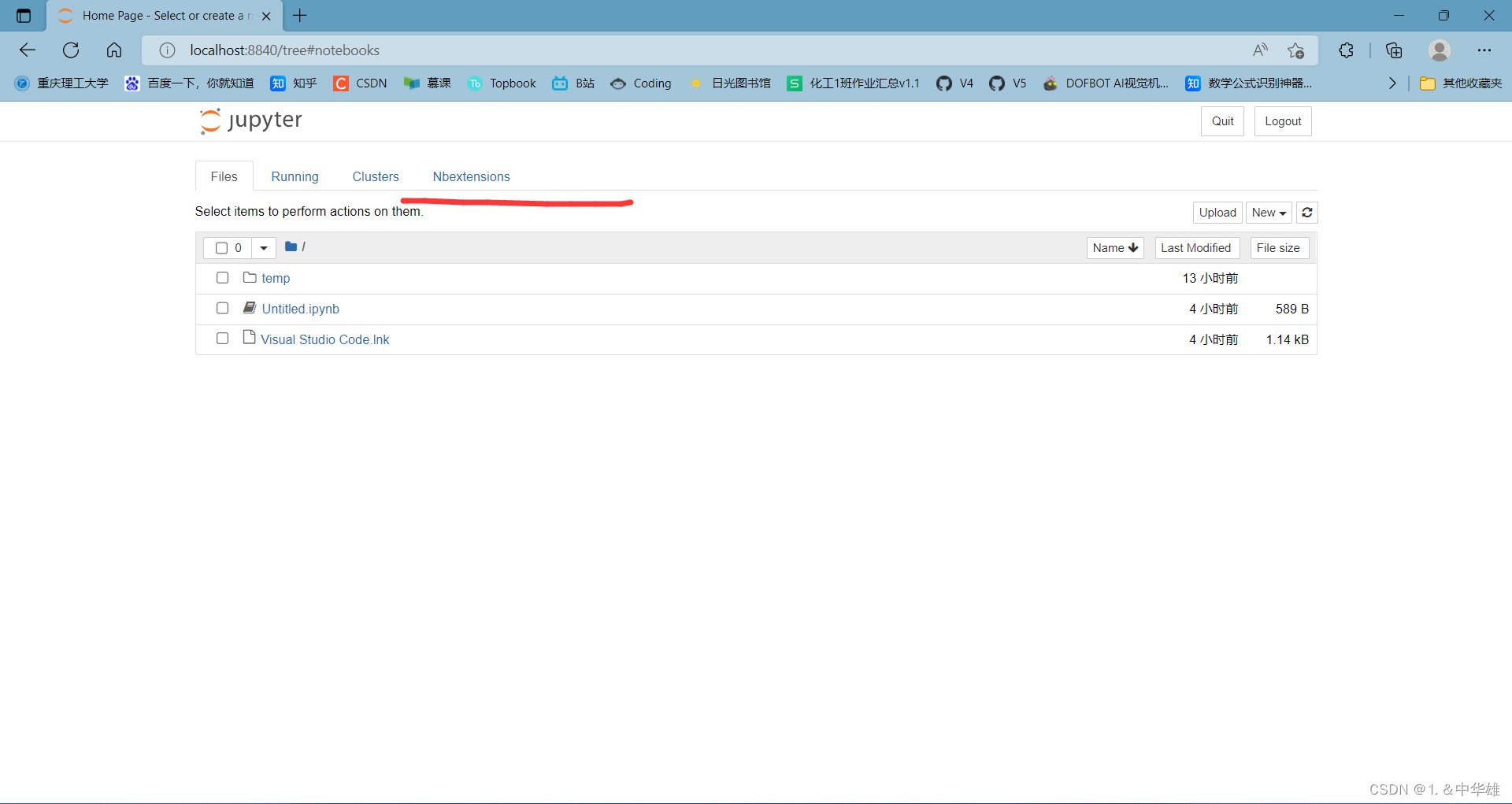The width and height of the screenshot is (1512, 804).
Task: Open the browser collections icon
Action: pos(1394,50)
